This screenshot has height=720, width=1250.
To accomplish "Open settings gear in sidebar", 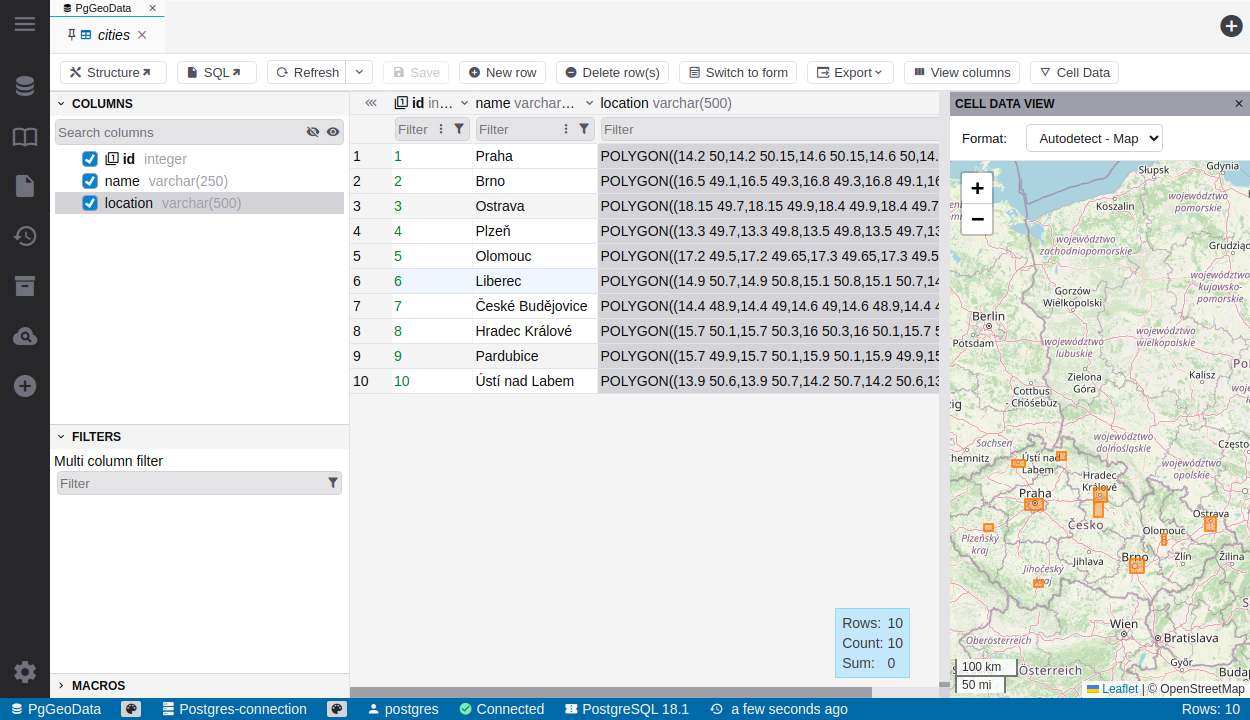I will coord(24,672).
